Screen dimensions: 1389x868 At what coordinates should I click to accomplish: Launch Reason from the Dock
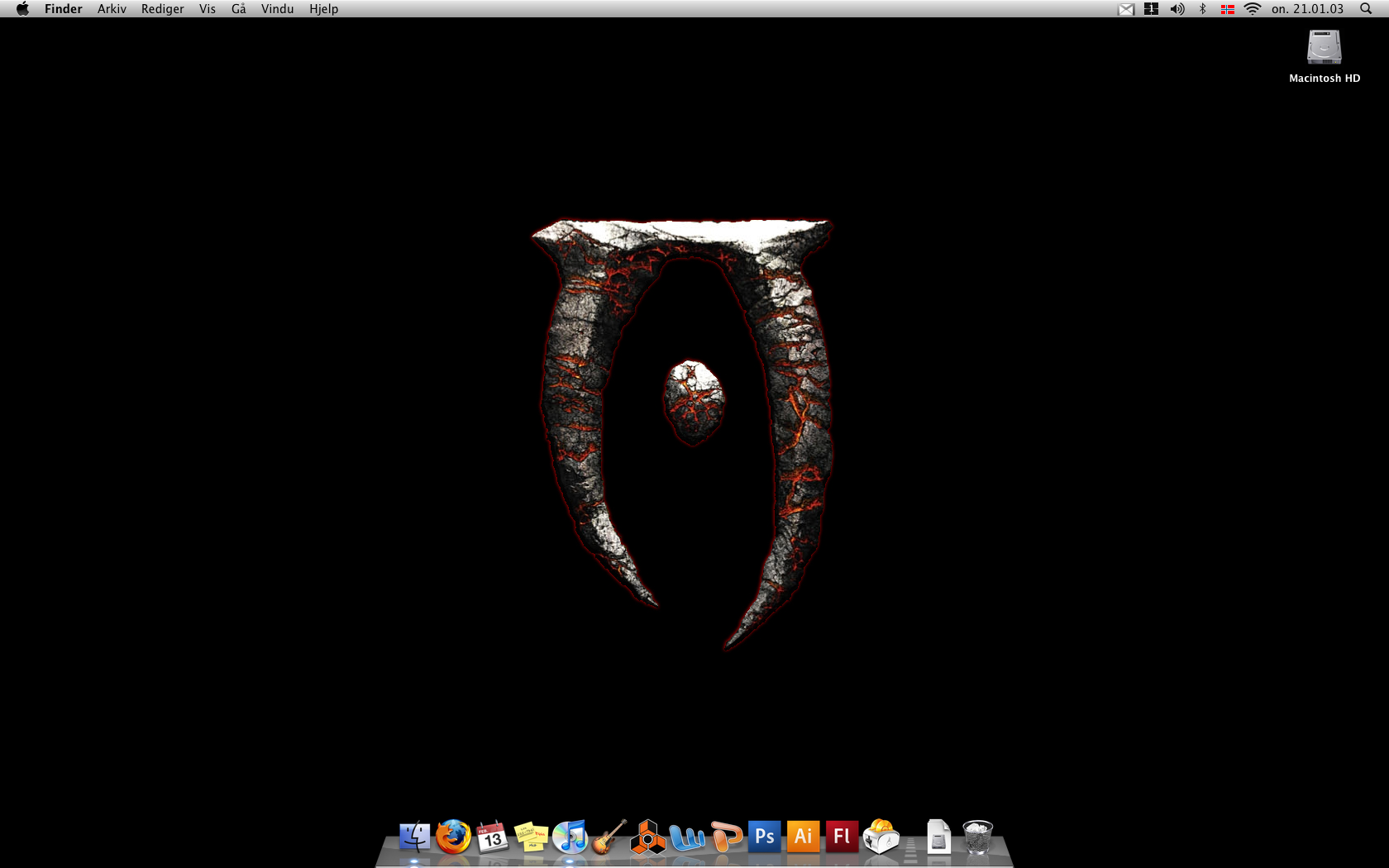point(647,837)
